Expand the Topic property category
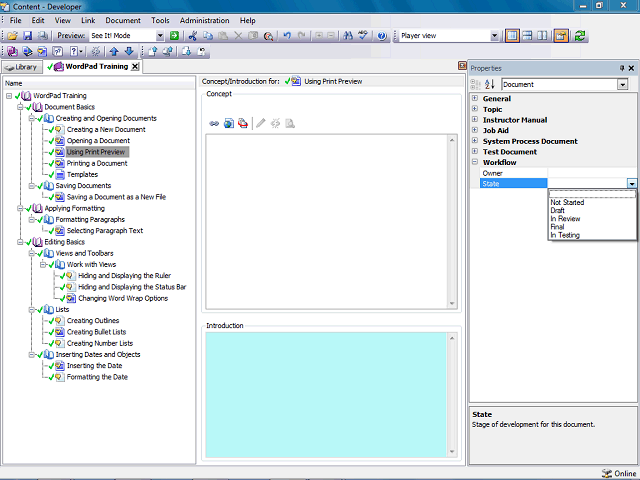The image size is (640, 480). 475,109
